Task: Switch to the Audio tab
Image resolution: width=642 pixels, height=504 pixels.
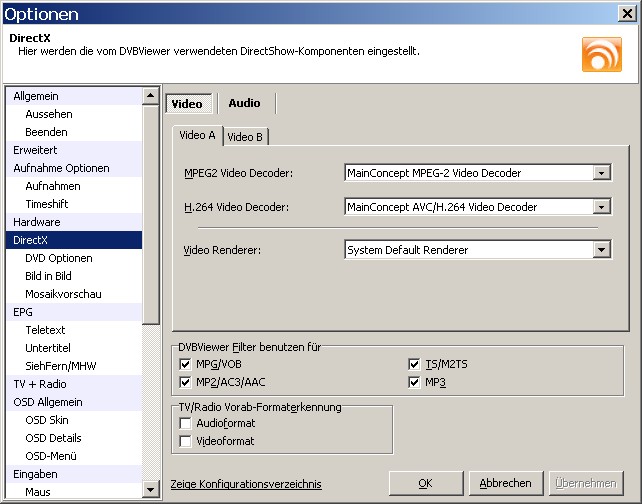Action: (244, 103)
